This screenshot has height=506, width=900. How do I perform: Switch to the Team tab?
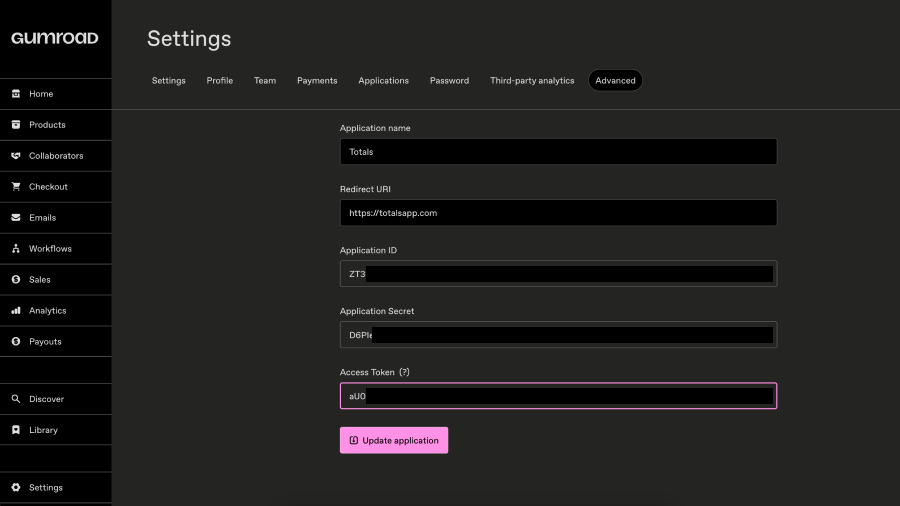point(265,80)
